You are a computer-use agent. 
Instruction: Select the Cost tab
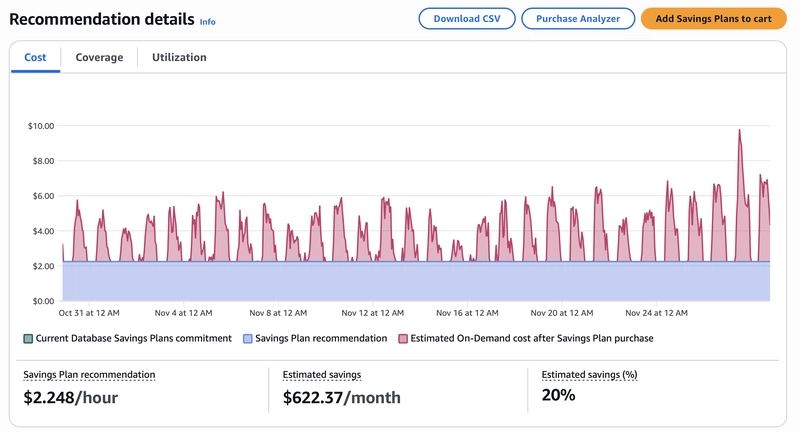coord(35,57)
